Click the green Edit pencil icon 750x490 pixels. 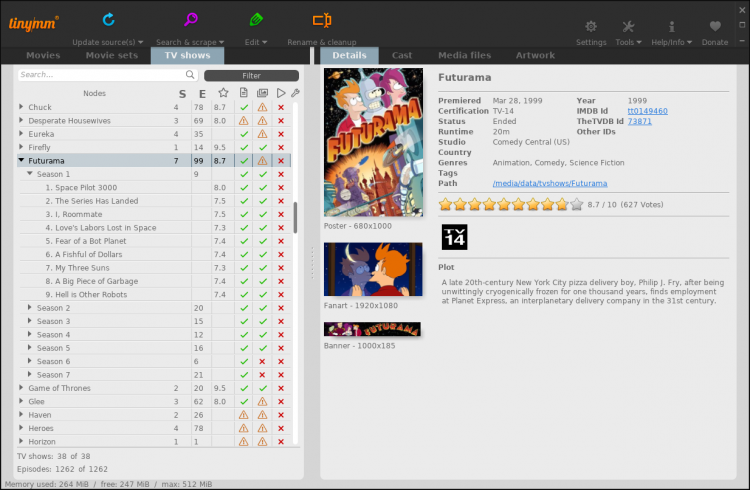(256, 19)
